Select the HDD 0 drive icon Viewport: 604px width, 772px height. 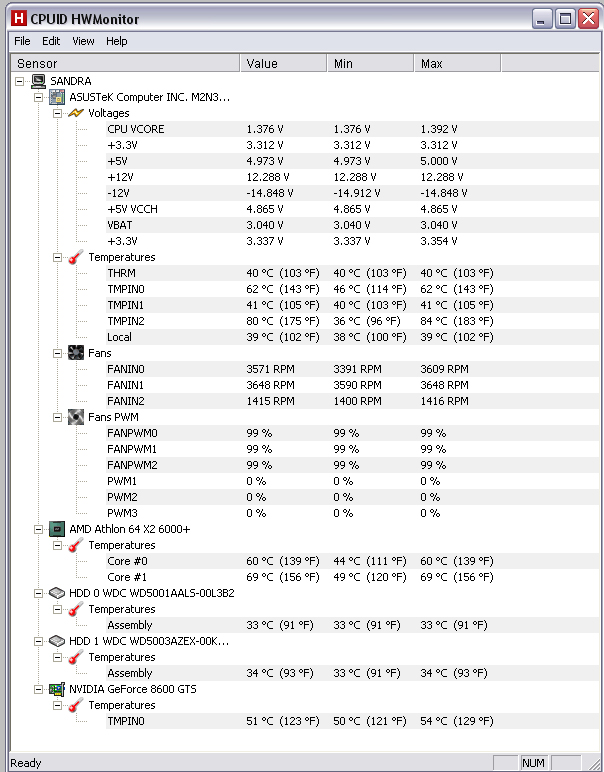coord(57,593)
